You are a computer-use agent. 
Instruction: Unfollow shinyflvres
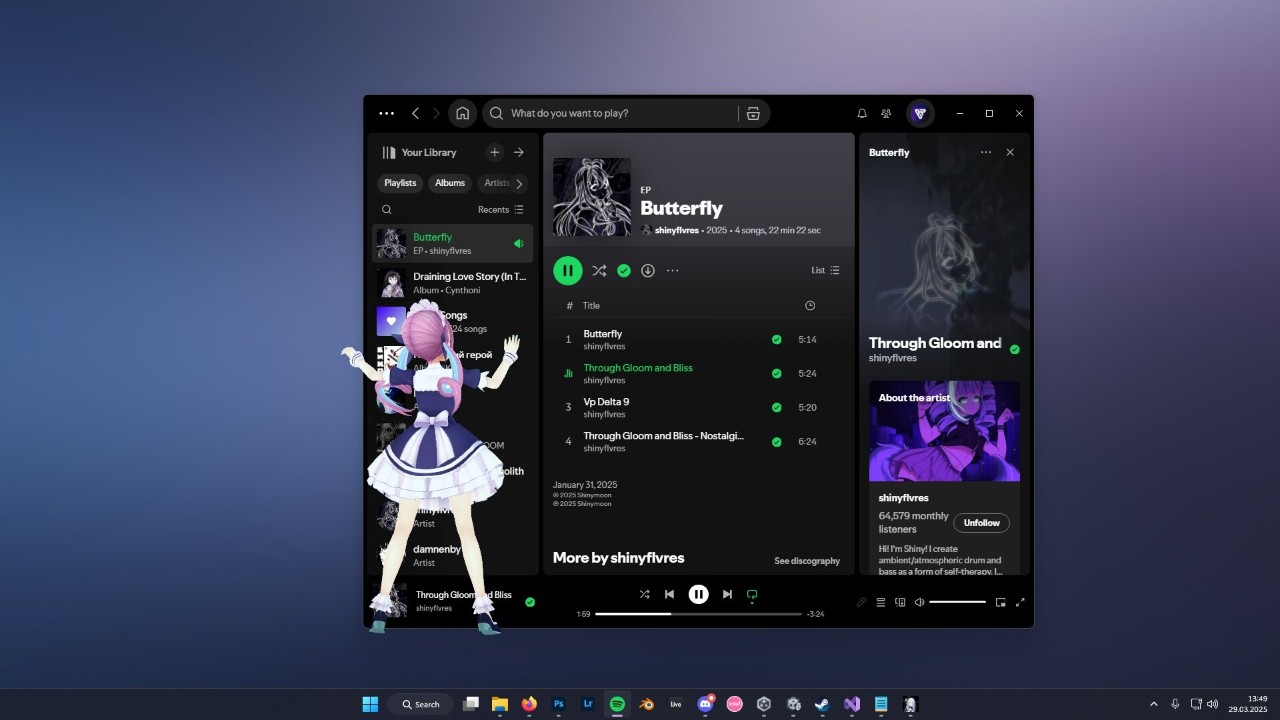click(x=982, y=523)
